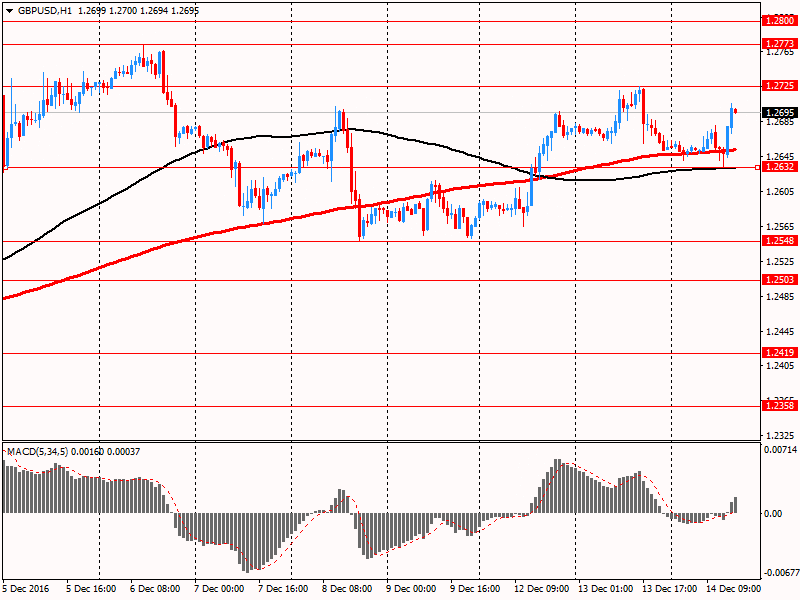Viewport: 800px width, 600px height.
Task: Click the 13 Dec 01:00 time label
Action: (605, 589)
